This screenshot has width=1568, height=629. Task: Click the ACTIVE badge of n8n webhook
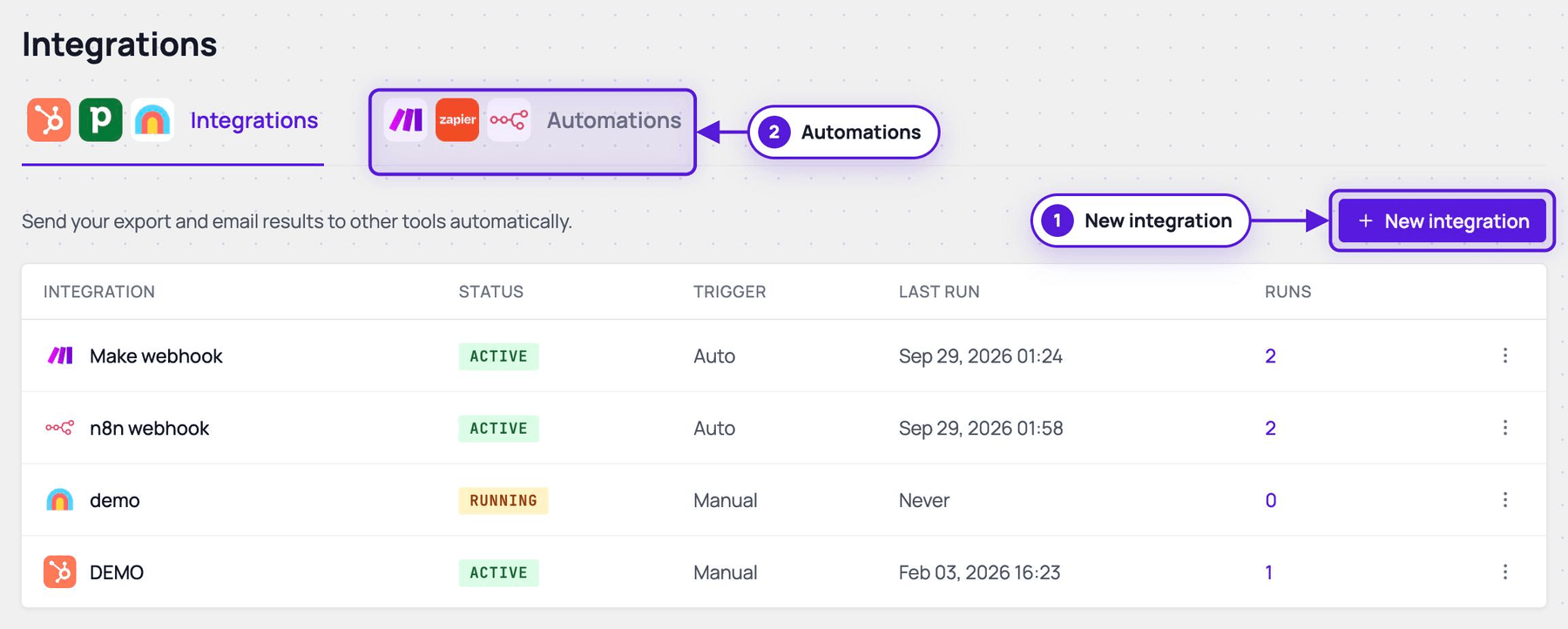[x=499, y=429]
